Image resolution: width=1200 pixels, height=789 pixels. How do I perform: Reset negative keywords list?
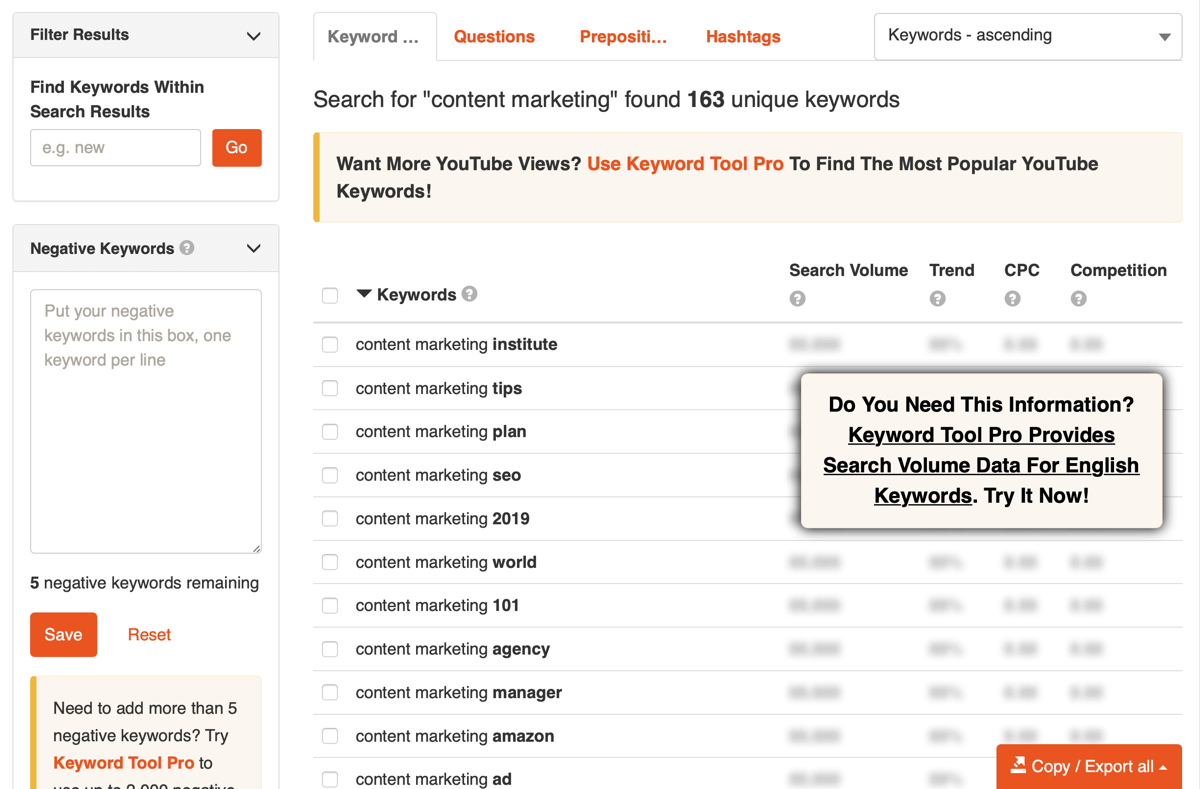click(x=149, y=635)
